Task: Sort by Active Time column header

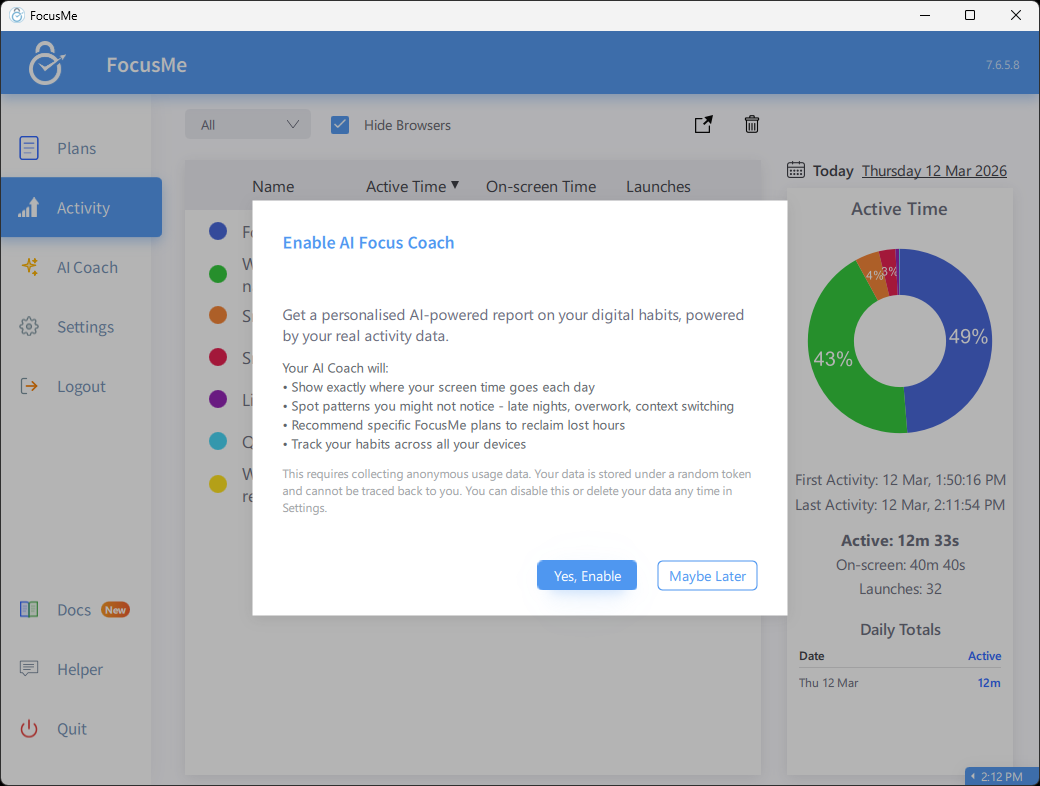Action: click(x=412, y=187)
